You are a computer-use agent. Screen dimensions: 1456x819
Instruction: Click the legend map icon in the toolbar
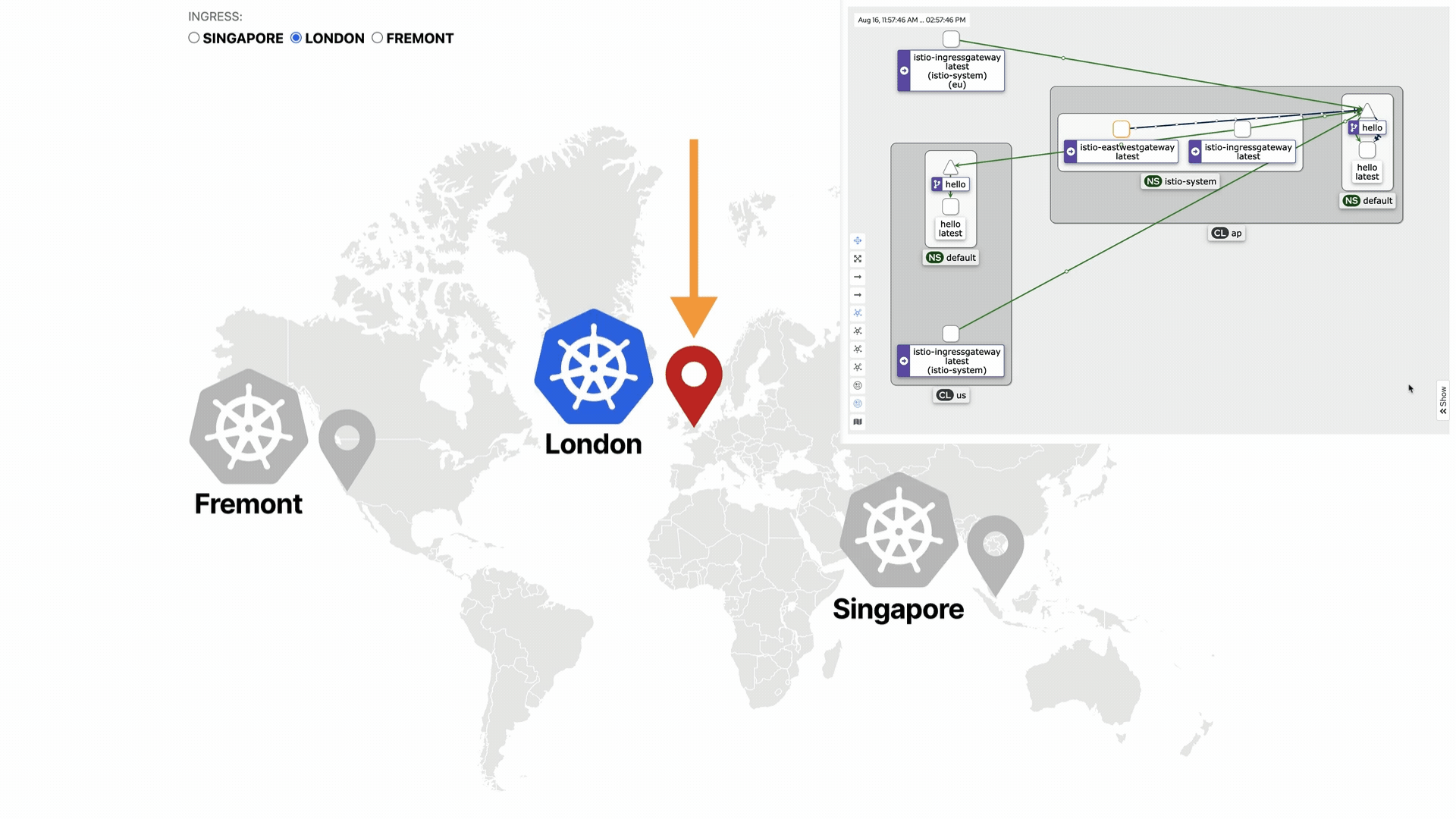pyautogui.click(x=858, y=422)
